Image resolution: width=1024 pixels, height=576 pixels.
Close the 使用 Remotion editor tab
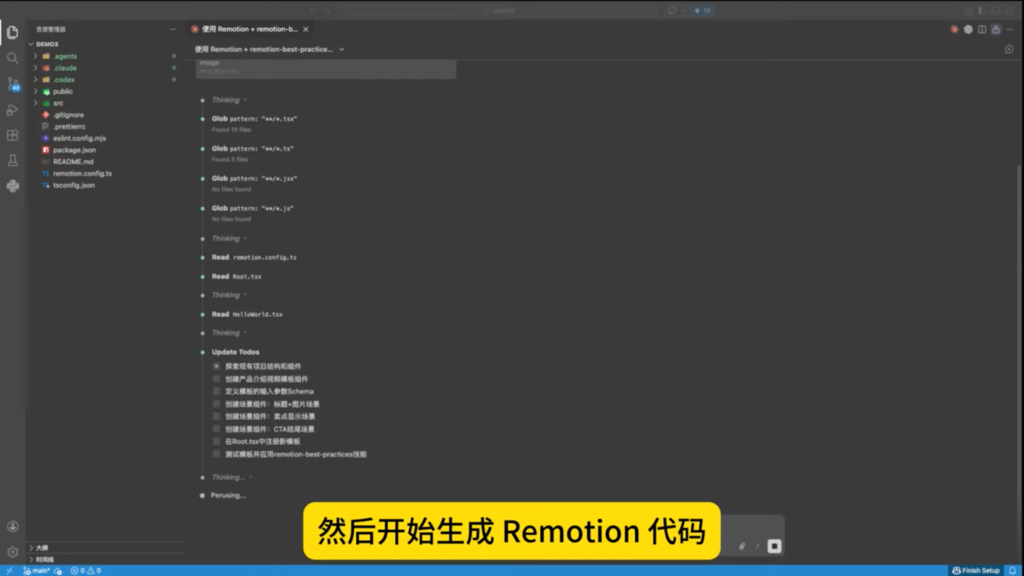(306, 29)
